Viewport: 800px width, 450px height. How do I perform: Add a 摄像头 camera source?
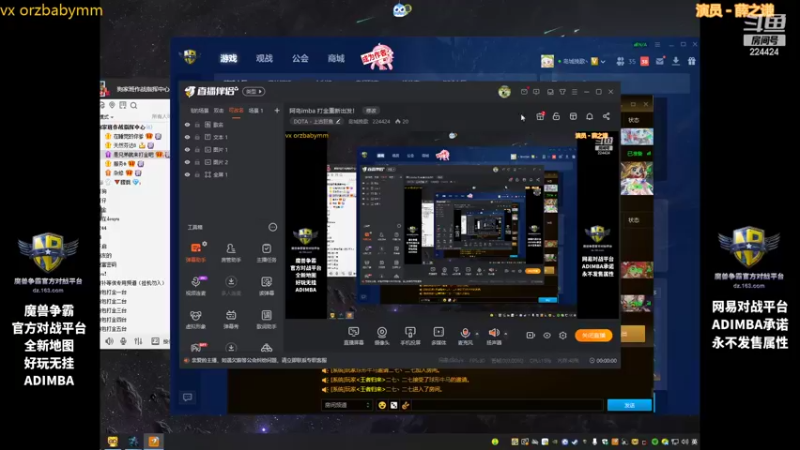[382, 336]
